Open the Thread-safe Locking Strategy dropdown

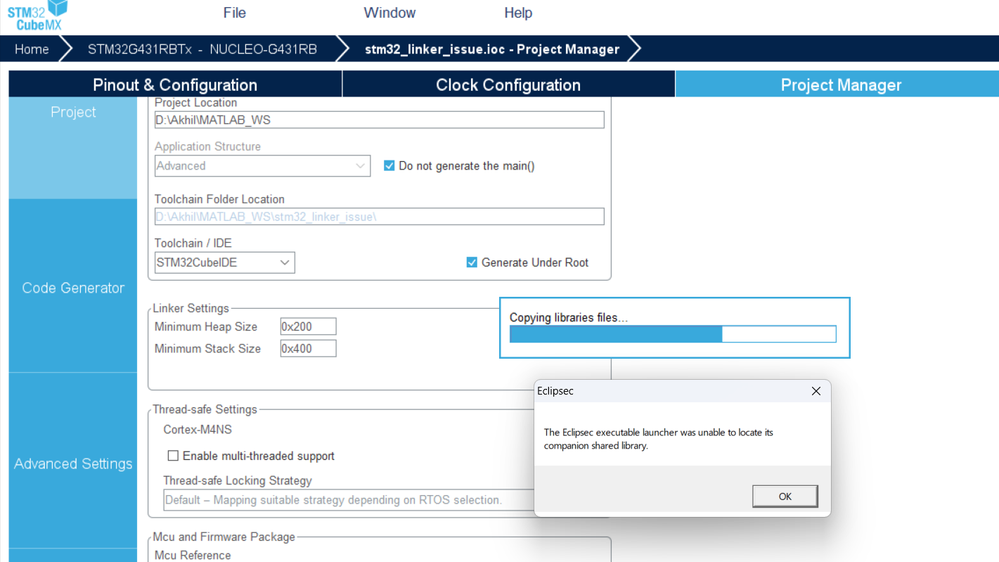click(349, 500)
